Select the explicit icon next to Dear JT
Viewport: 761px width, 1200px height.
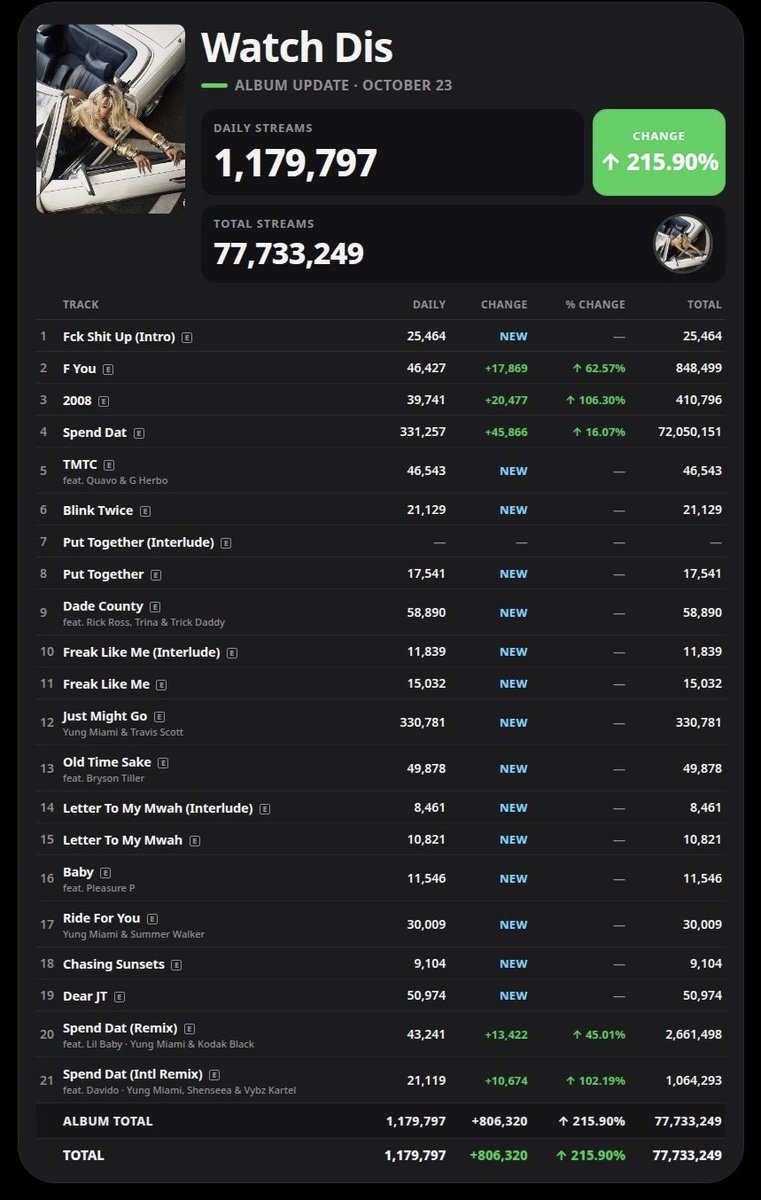pos(119,997)
